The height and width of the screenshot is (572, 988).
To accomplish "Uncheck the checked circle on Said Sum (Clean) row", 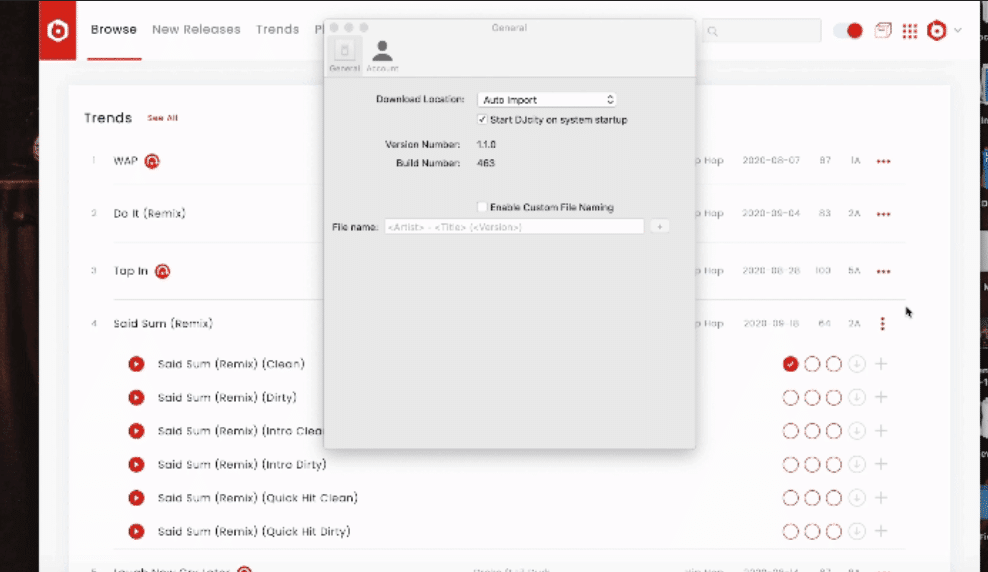I will point(790,364).
